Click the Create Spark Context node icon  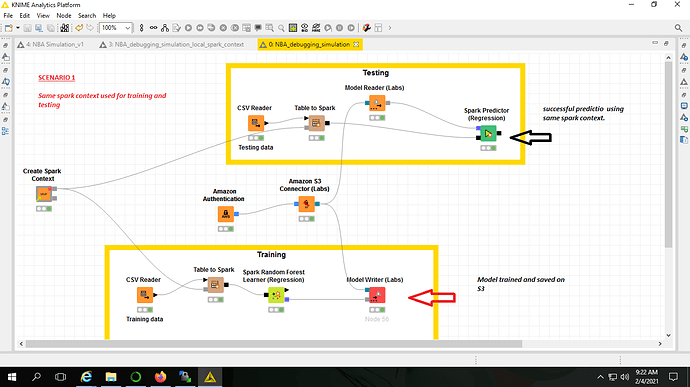(44, 194)
